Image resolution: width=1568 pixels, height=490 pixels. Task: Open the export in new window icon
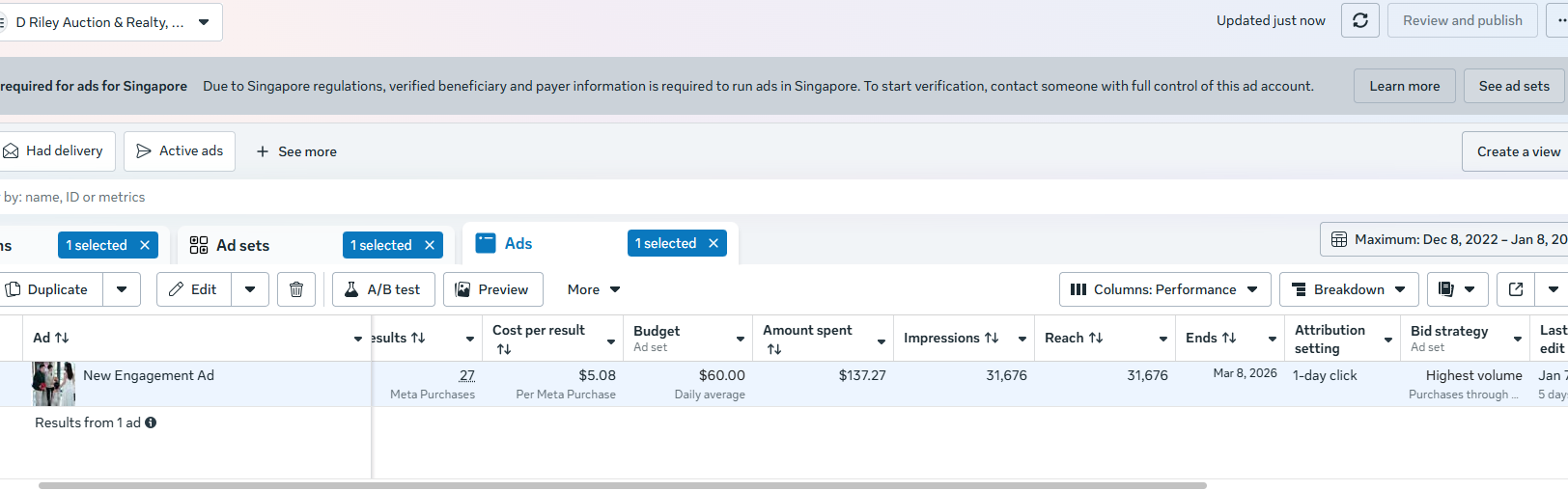click(1516, 289)
